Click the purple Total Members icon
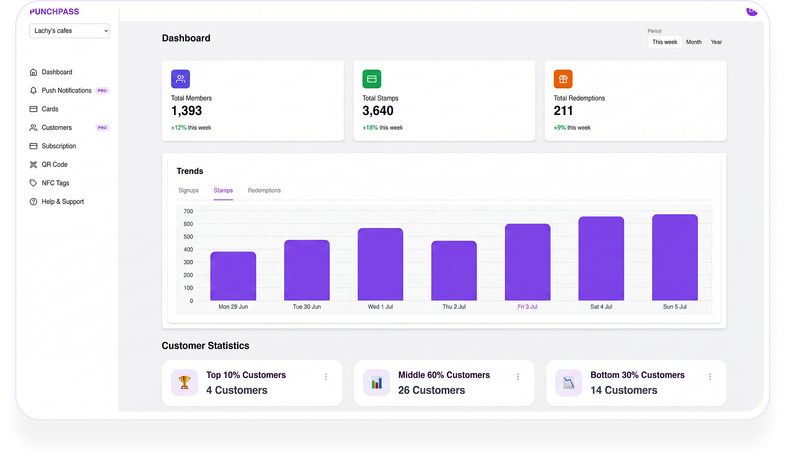This screenshot has height=461, width=786. point(180,79)
